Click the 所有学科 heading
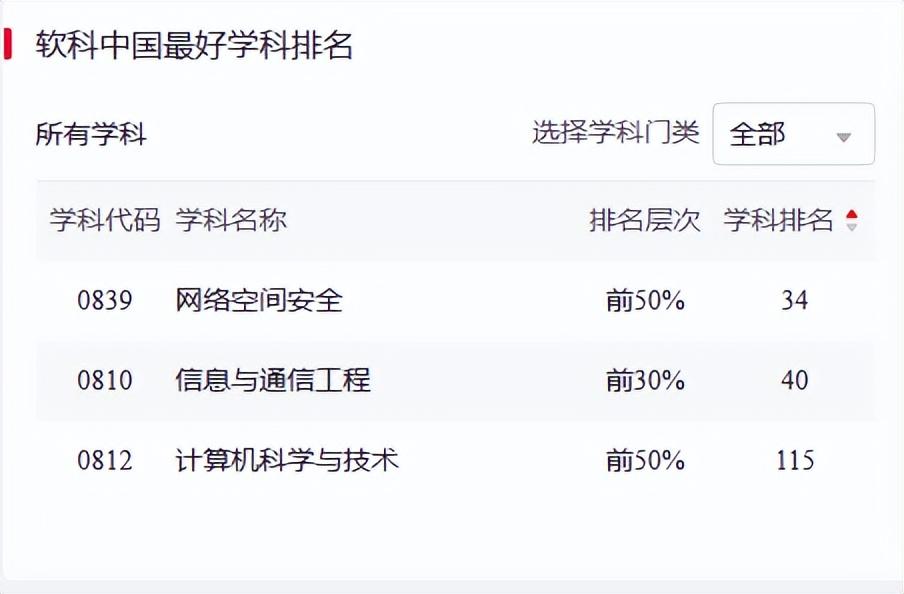Image resolution: width=904 pixels, height=594 pixels. 91,134
